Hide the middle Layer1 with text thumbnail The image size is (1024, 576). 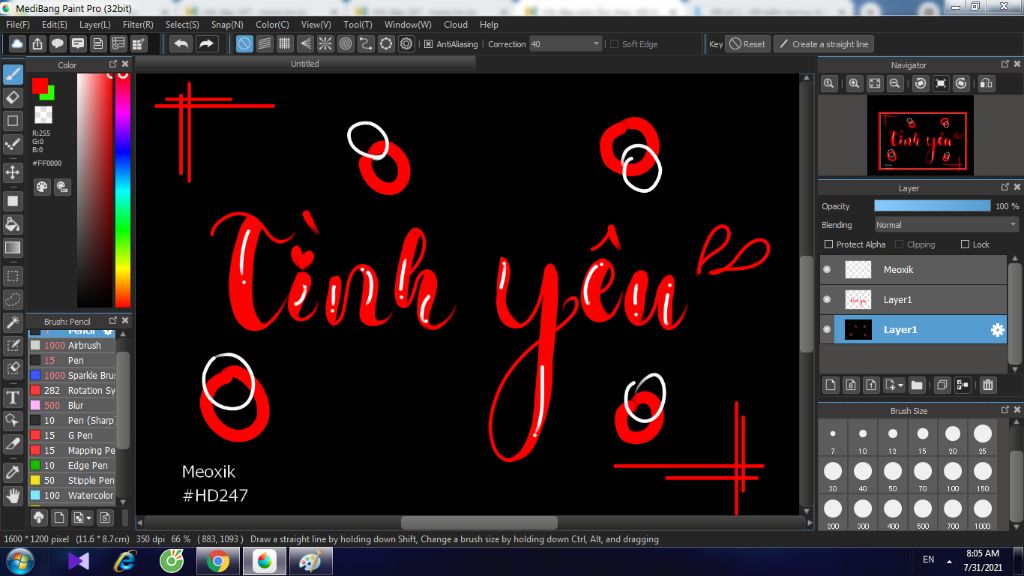point(827,300)
